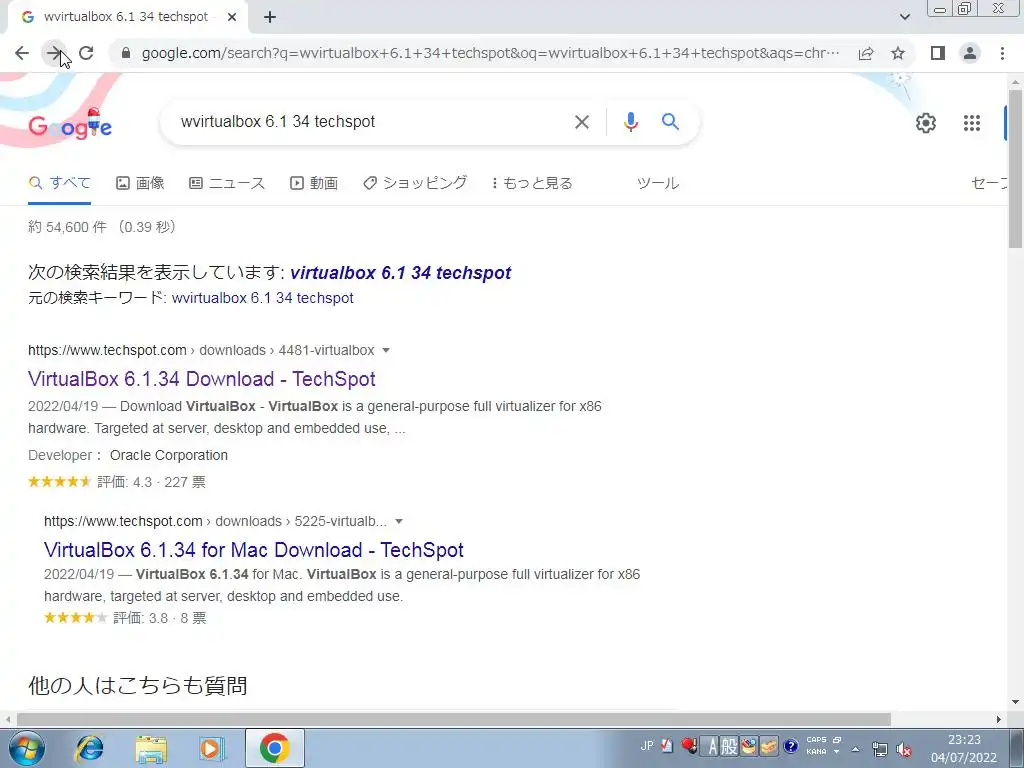Click the techspot.com 4481-virtualbox URL text
The width and height of the screenshot is (1024, 768).
pyautogui.click(x=201, y=350)
